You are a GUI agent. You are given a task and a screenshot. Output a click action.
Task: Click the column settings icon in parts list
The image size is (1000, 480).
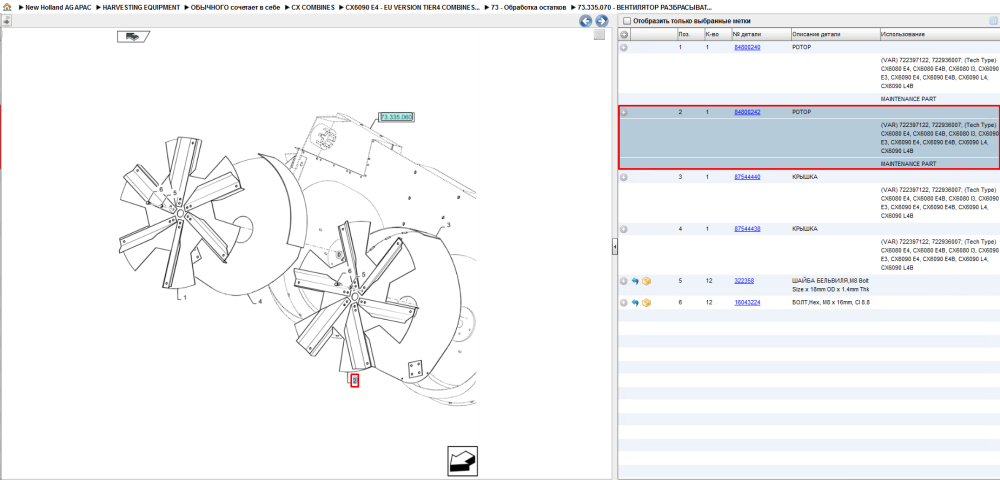pyautogui.click(x=992, y=21)
